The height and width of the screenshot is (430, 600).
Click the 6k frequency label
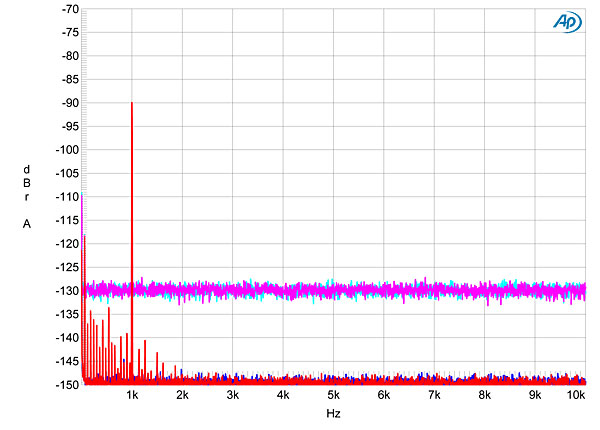[x=384, y=395]
